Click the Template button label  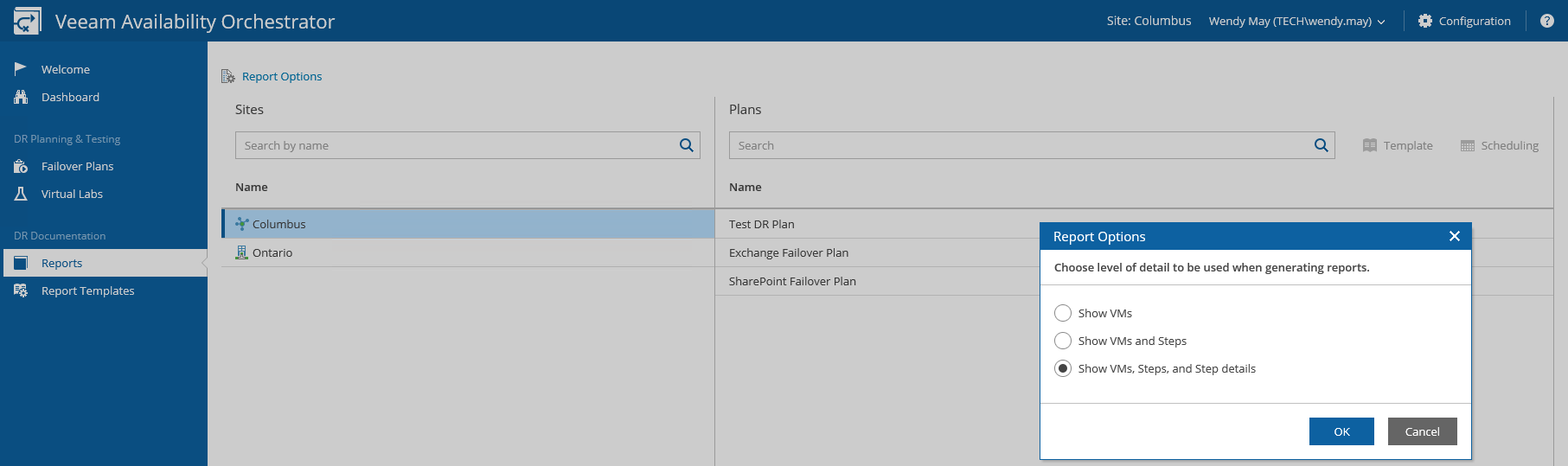(x=1408, y=145)
